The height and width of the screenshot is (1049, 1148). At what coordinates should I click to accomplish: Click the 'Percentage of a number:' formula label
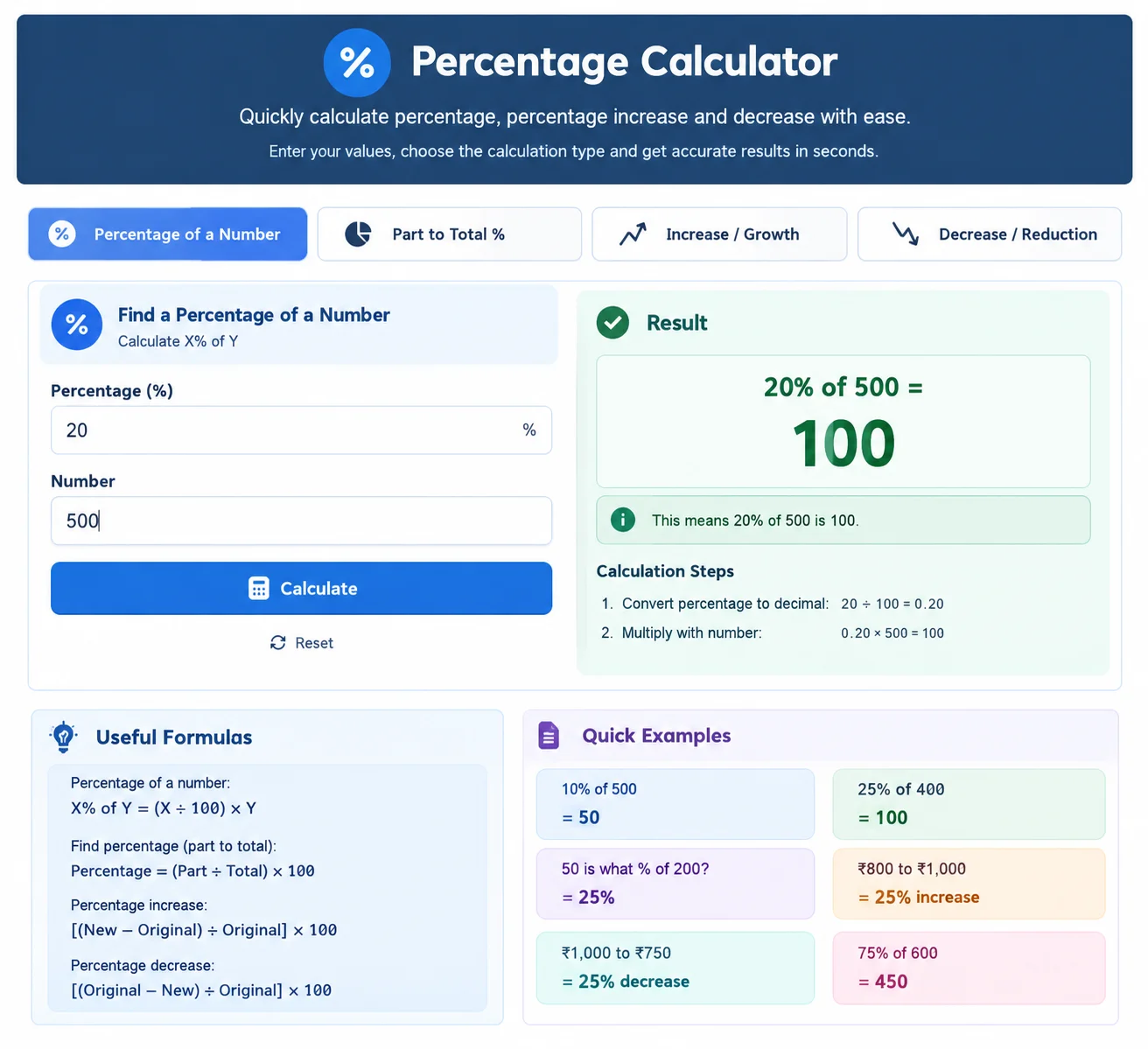tap(150, 783)
